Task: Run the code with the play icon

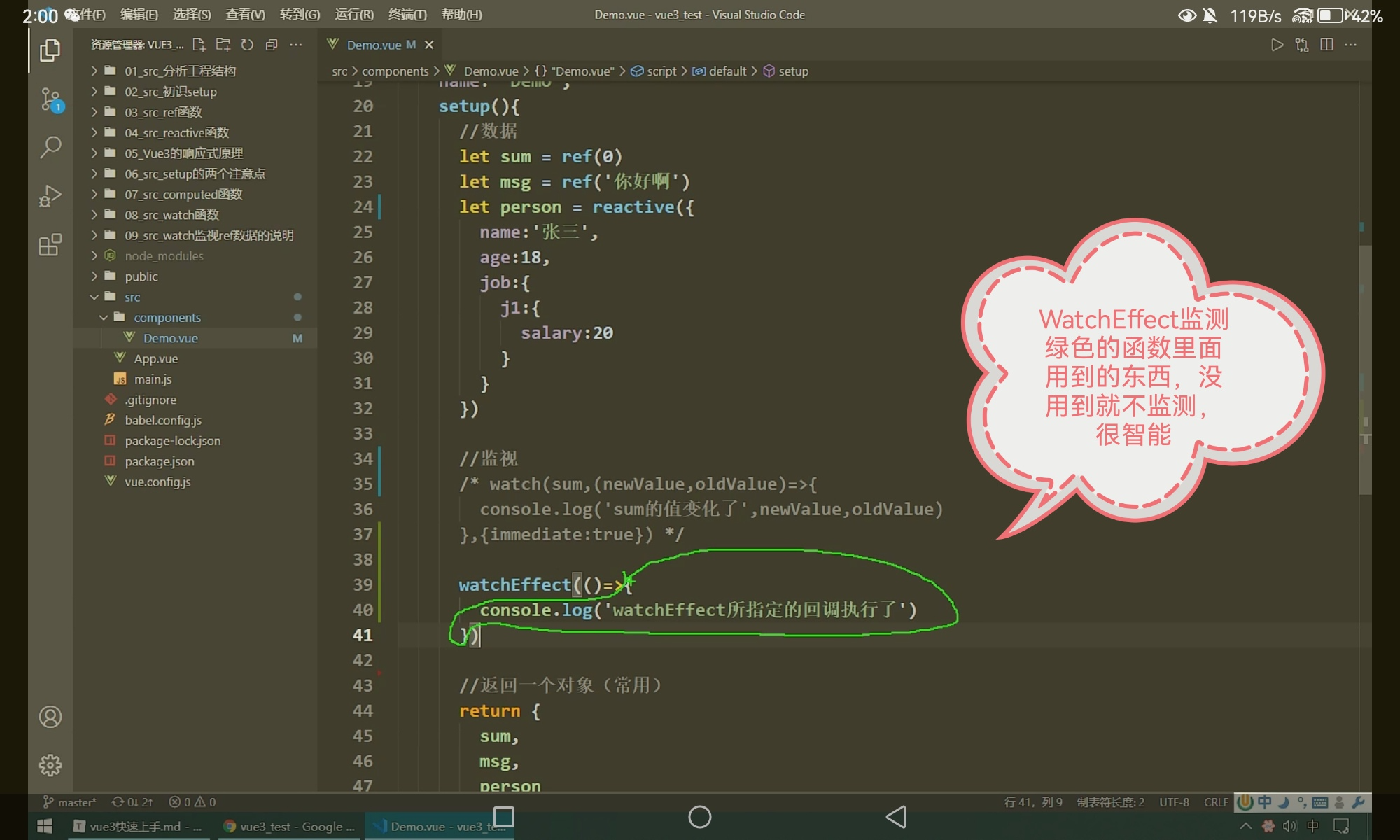Action: pos(1277,45)
